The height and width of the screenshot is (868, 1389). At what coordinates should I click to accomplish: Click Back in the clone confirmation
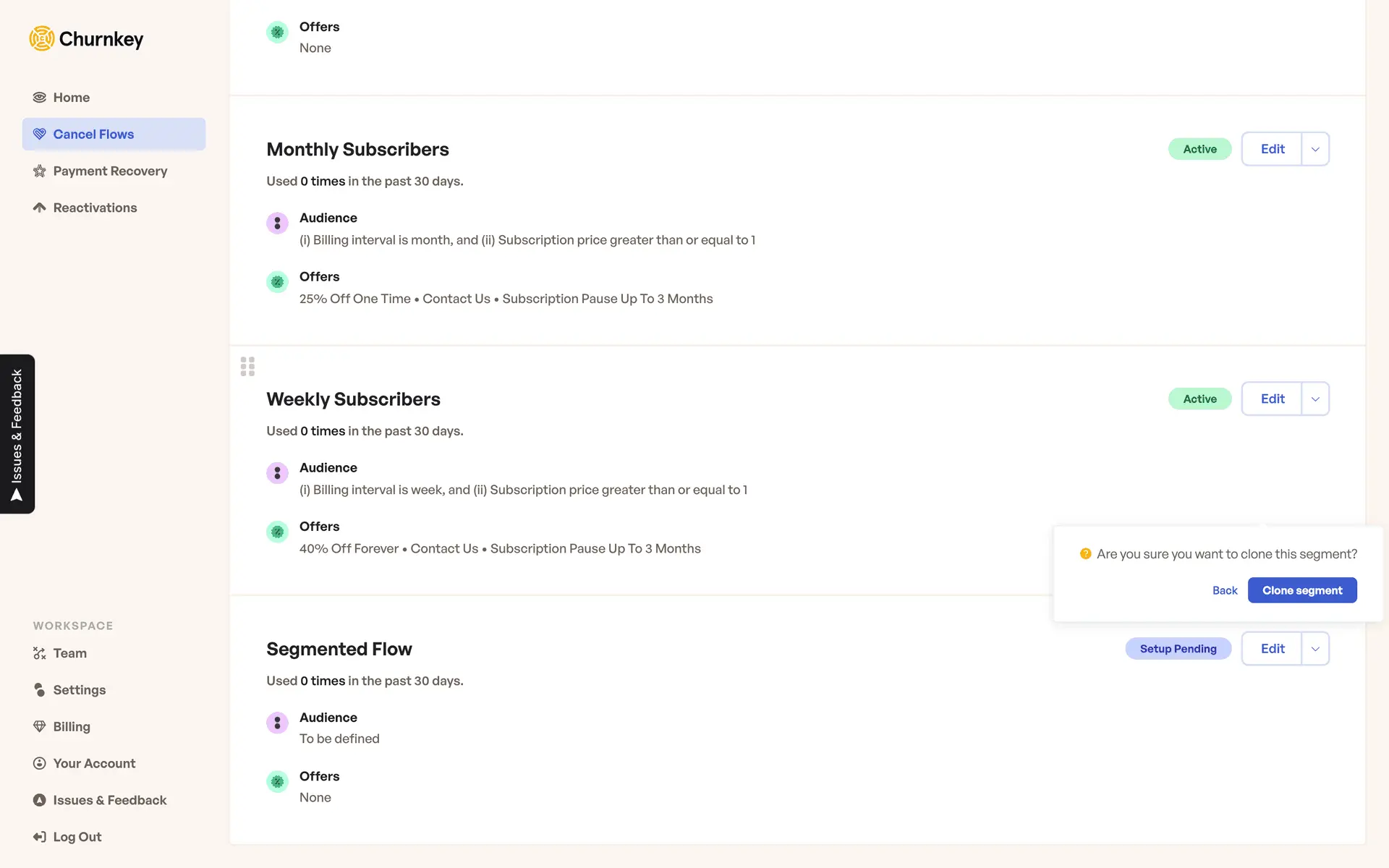pyautogui.click(x=1225, y=590)
